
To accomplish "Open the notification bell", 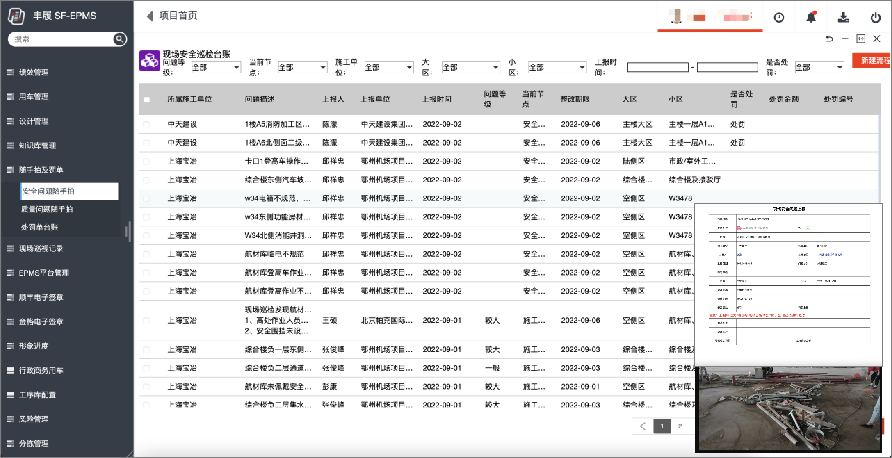I will [x=811, y=17].
